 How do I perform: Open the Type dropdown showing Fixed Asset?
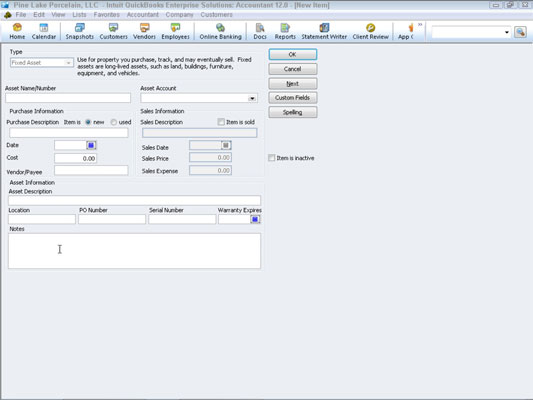click(42, 63)
